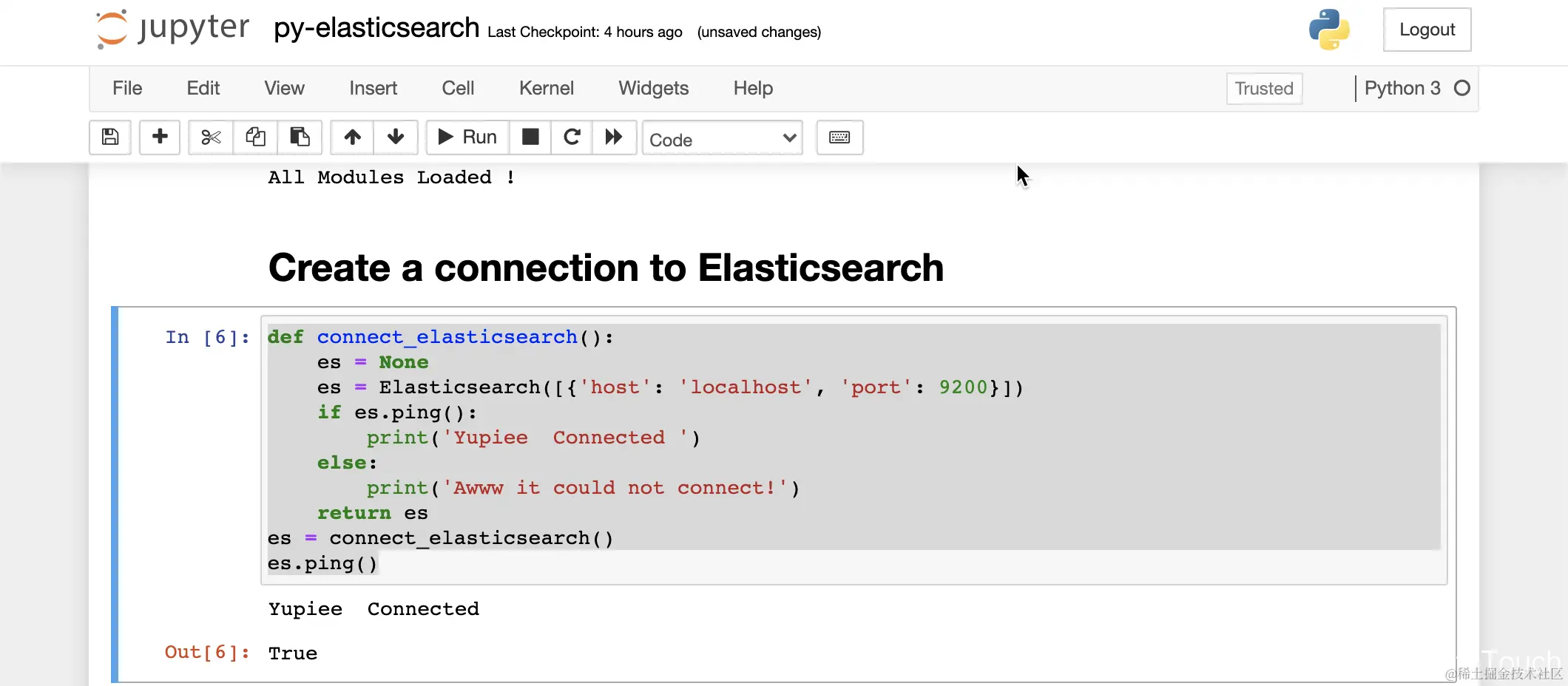Click the Trusted notebook button
The image size is (1568, 686).
1264,89
